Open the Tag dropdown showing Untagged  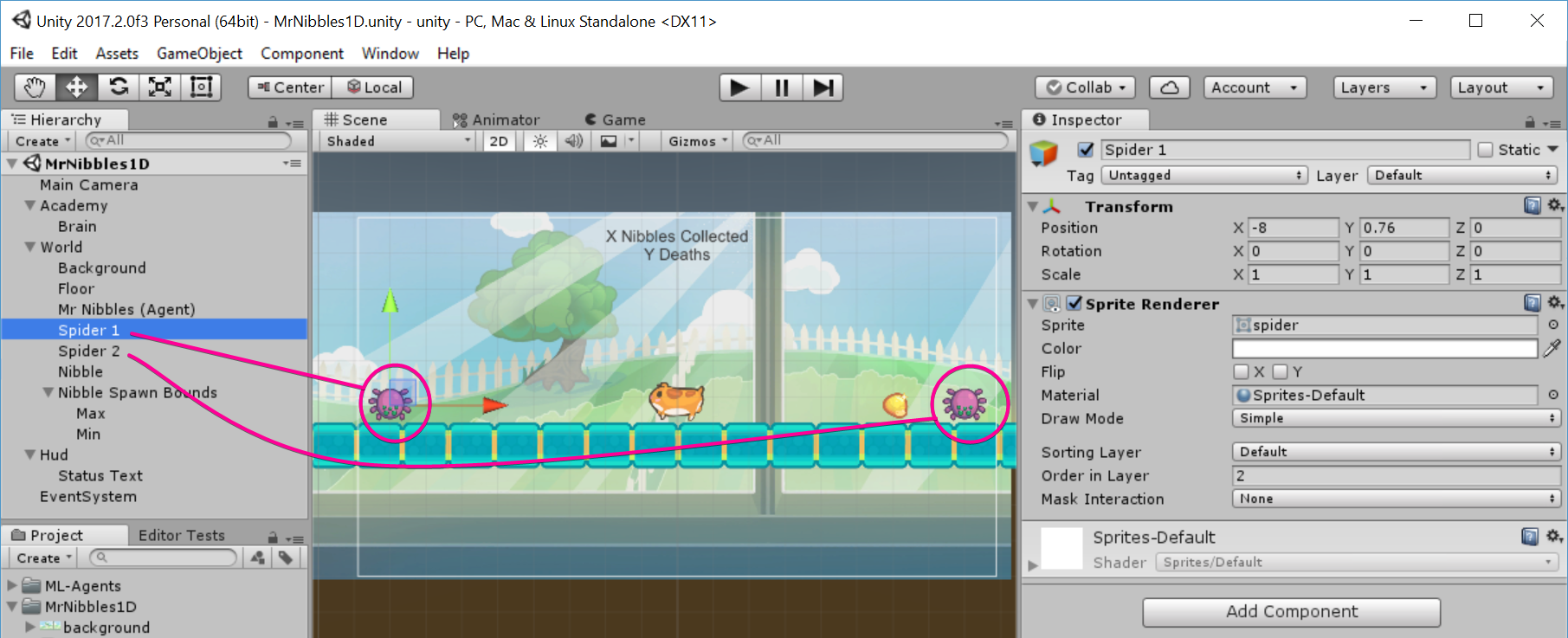(1204, 175)
